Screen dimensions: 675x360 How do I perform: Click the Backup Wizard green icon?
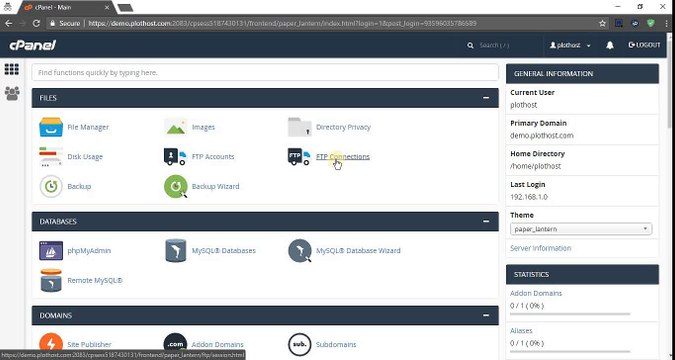(176, 186)
